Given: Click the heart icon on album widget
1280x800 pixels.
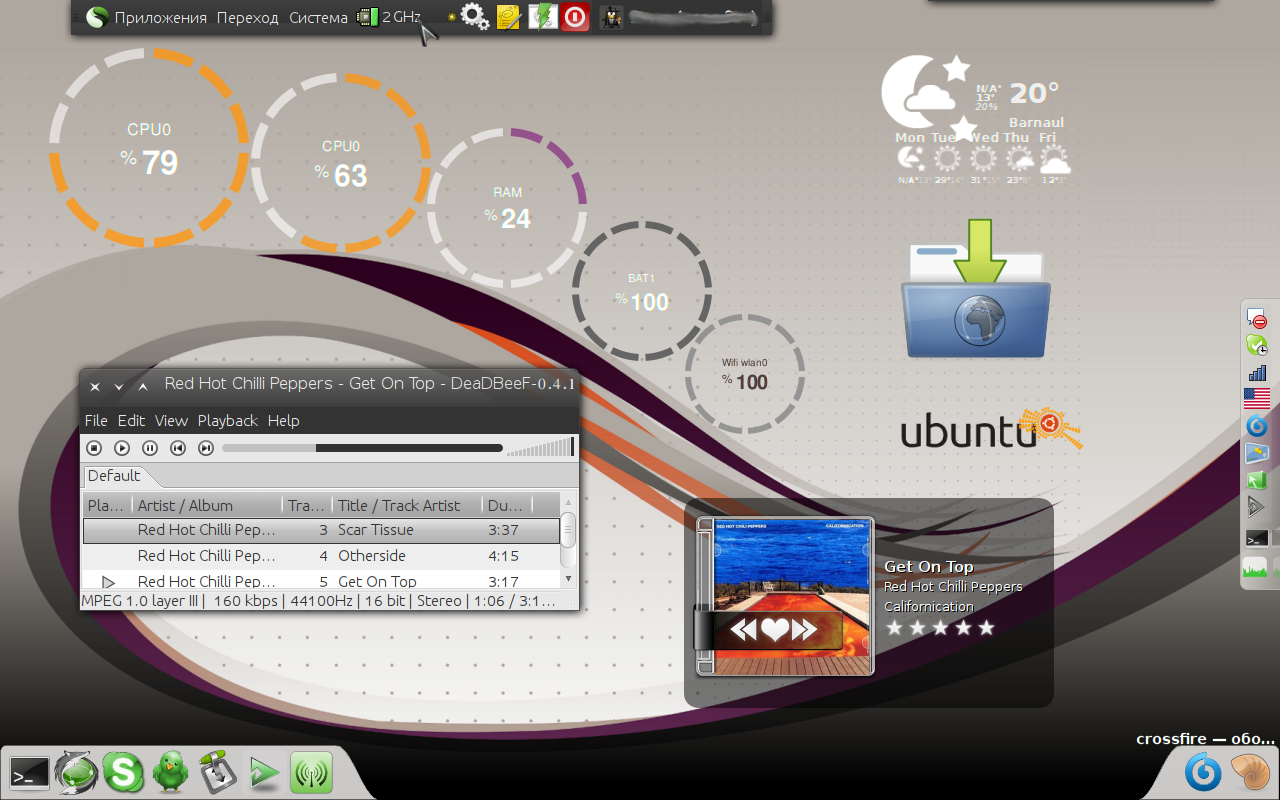Looking at the screenshot, I should [x=774, y=629].
